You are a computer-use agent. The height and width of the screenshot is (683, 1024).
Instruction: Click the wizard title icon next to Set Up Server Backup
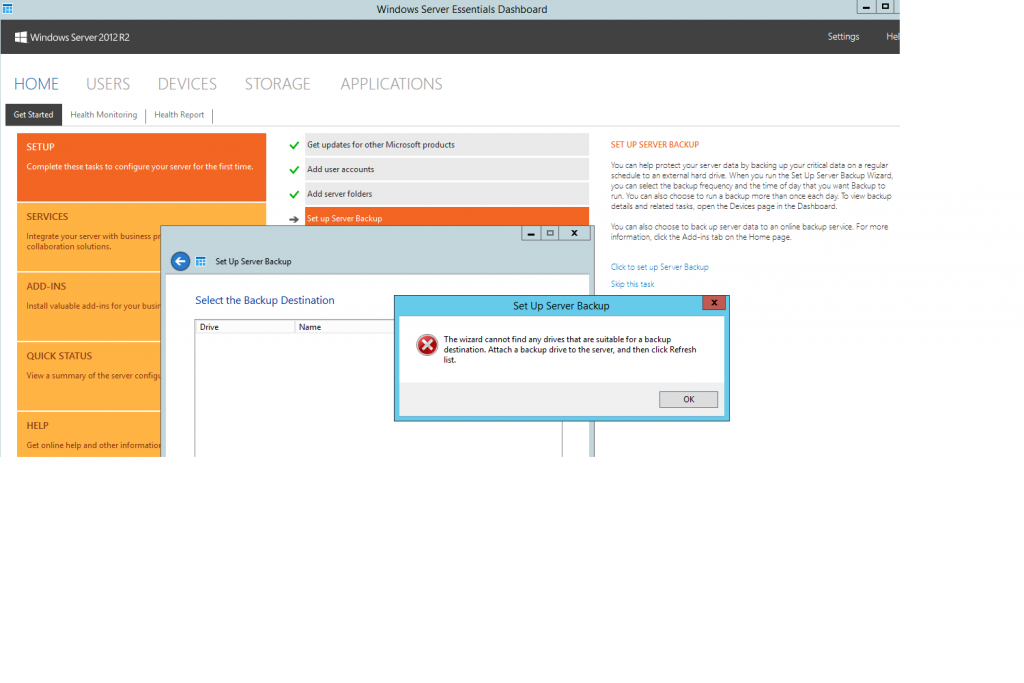[200, 261]
